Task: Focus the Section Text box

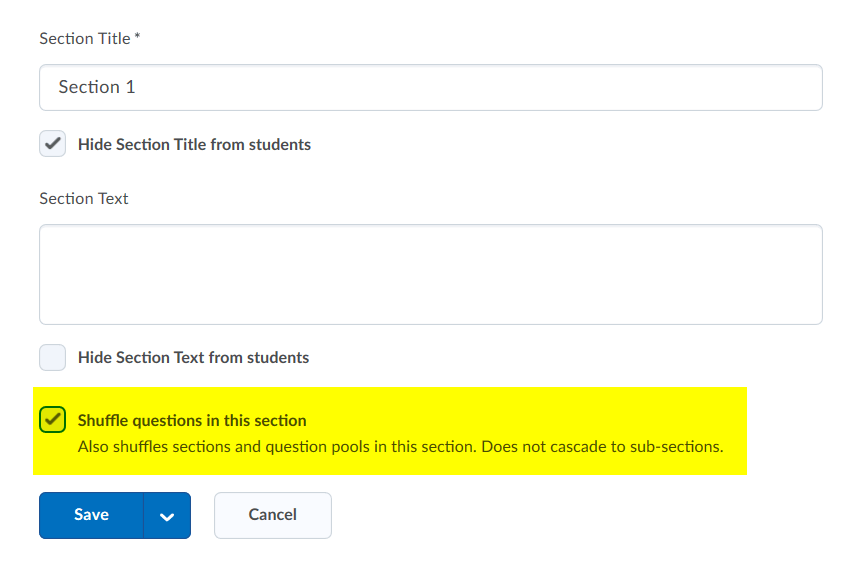Action: 430,274
